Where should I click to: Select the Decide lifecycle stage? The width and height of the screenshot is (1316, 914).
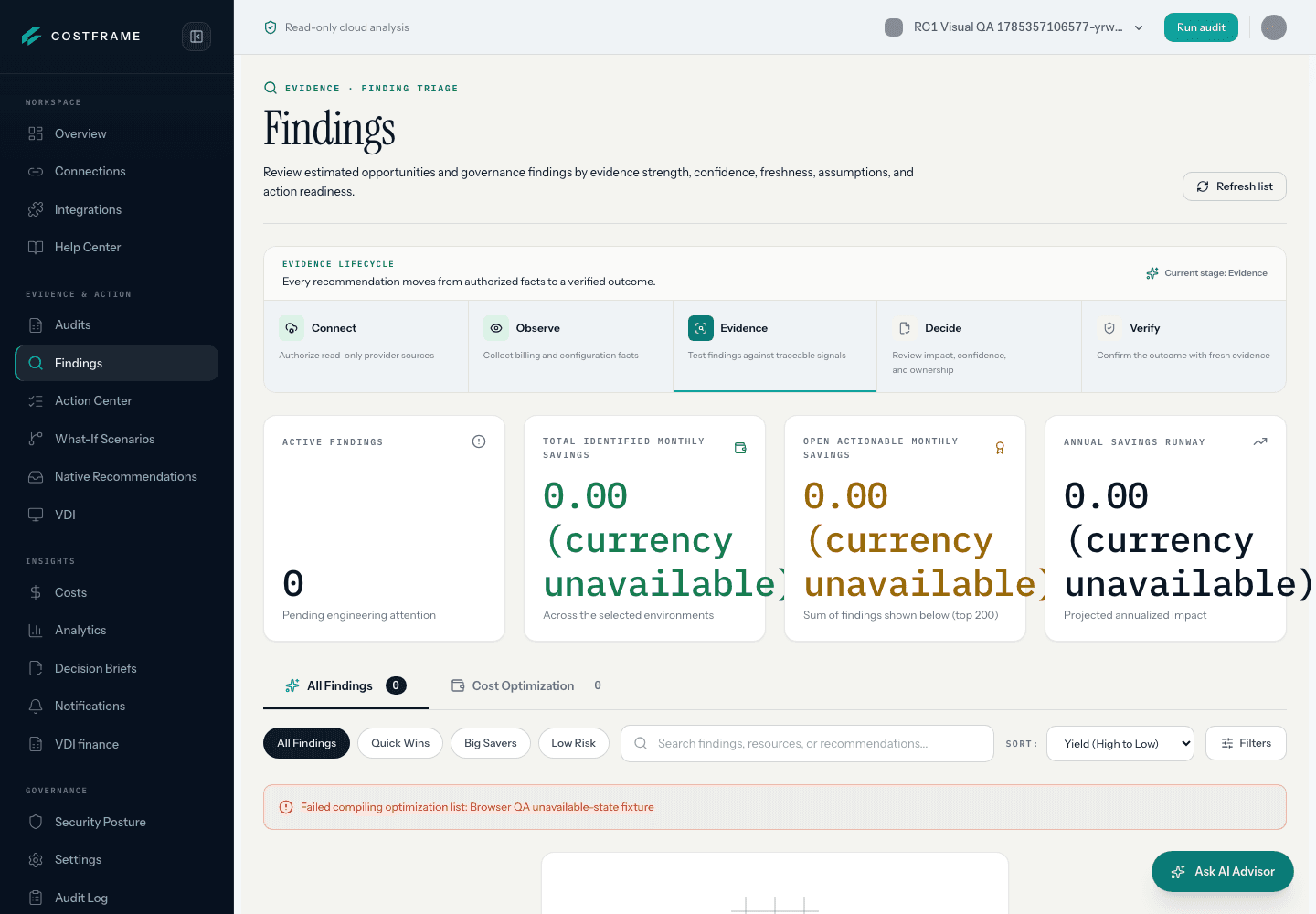coord(979,346)
